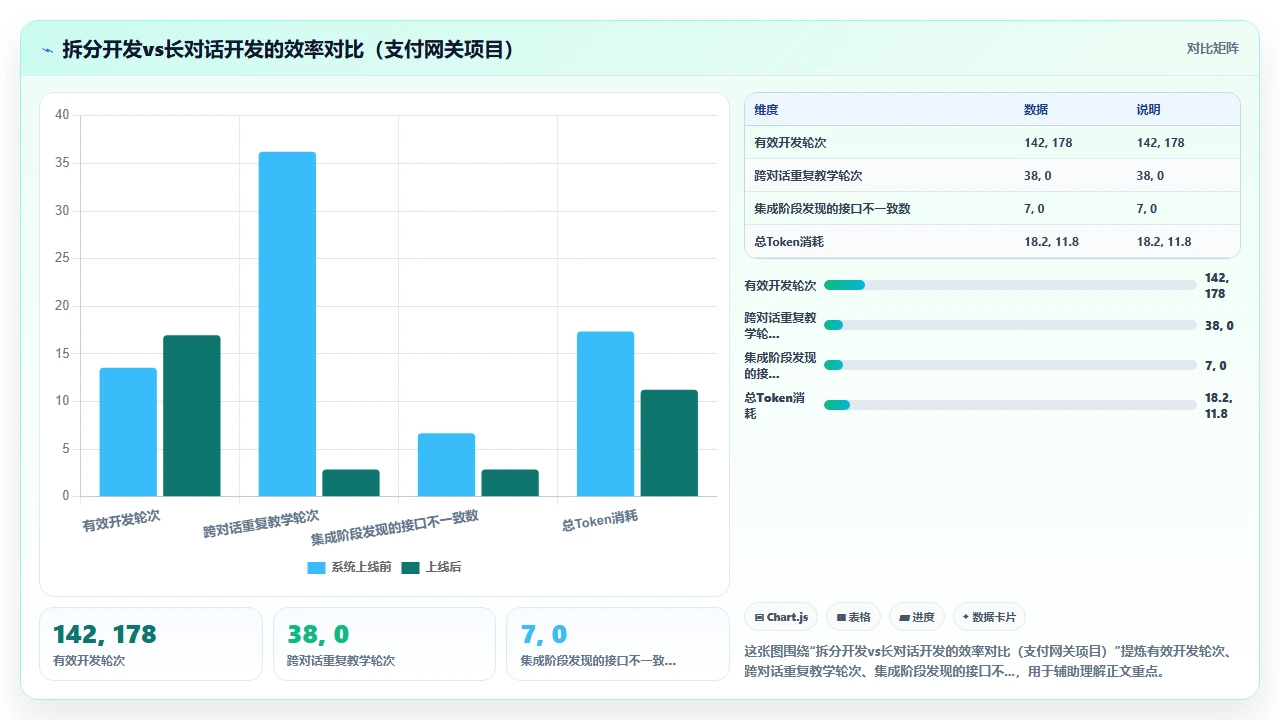The image size is (1280, 720).
Task: Select the 进度 tag chip
Action: [917, 617]
